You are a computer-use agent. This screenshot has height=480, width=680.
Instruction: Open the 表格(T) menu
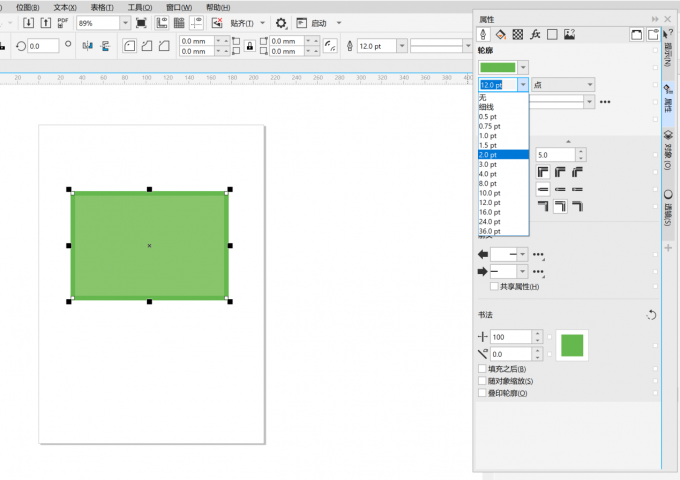point(102,7)
